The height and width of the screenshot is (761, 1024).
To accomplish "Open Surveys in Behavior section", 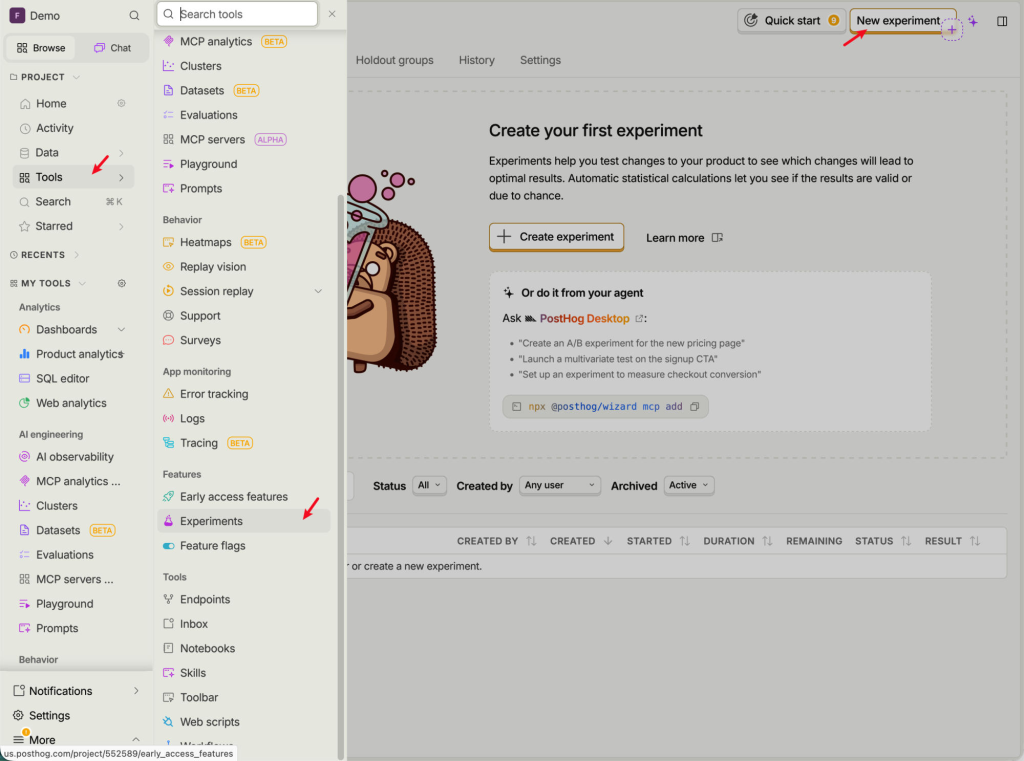I will [x=244, y=340].
